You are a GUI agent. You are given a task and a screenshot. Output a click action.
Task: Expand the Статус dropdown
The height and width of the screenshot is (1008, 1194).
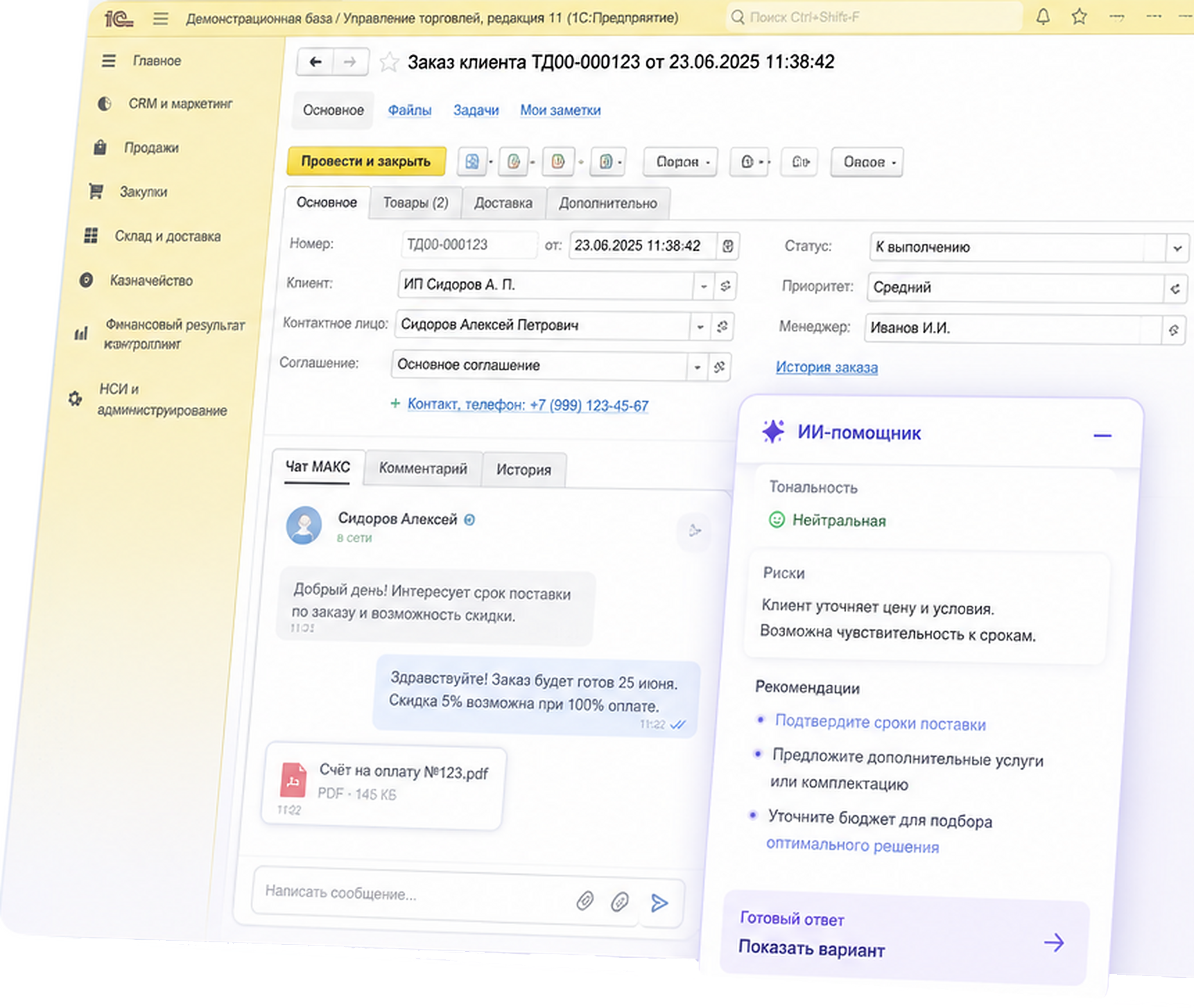point(1177,248)
